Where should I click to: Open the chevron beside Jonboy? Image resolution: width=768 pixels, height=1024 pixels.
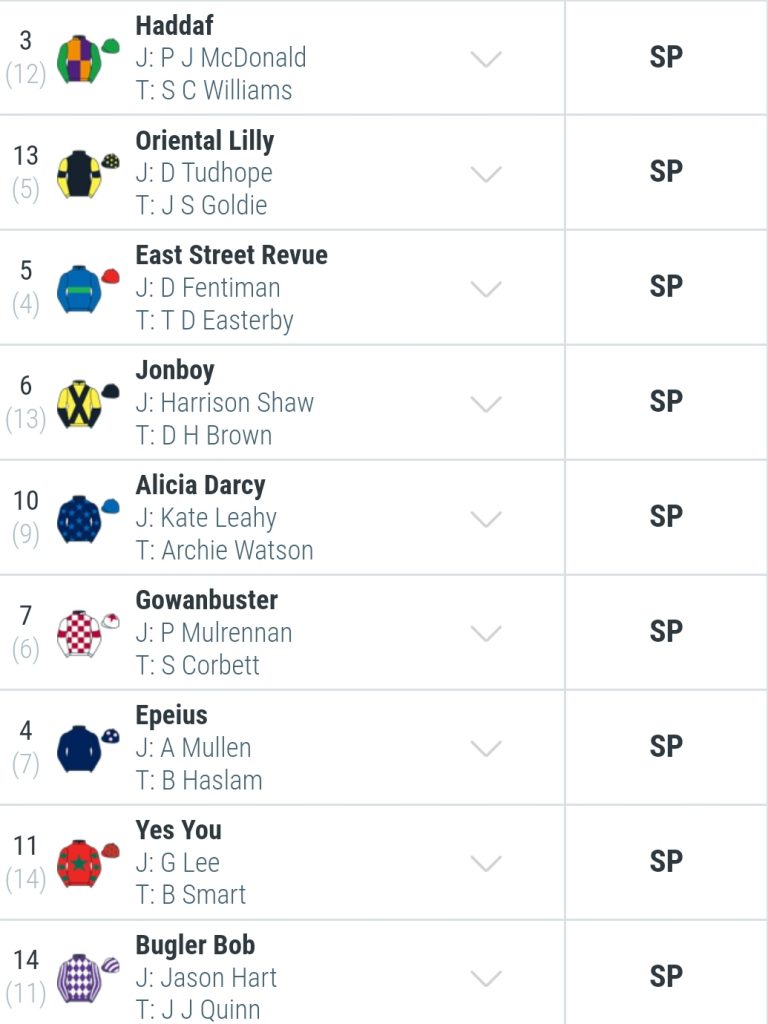[486, 404]
